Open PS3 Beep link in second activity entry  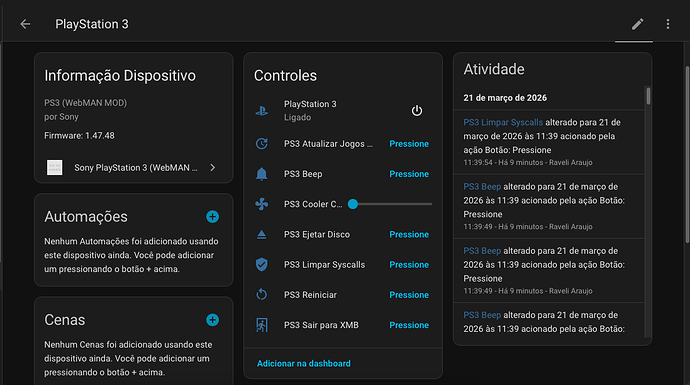(x=482, y=187)
